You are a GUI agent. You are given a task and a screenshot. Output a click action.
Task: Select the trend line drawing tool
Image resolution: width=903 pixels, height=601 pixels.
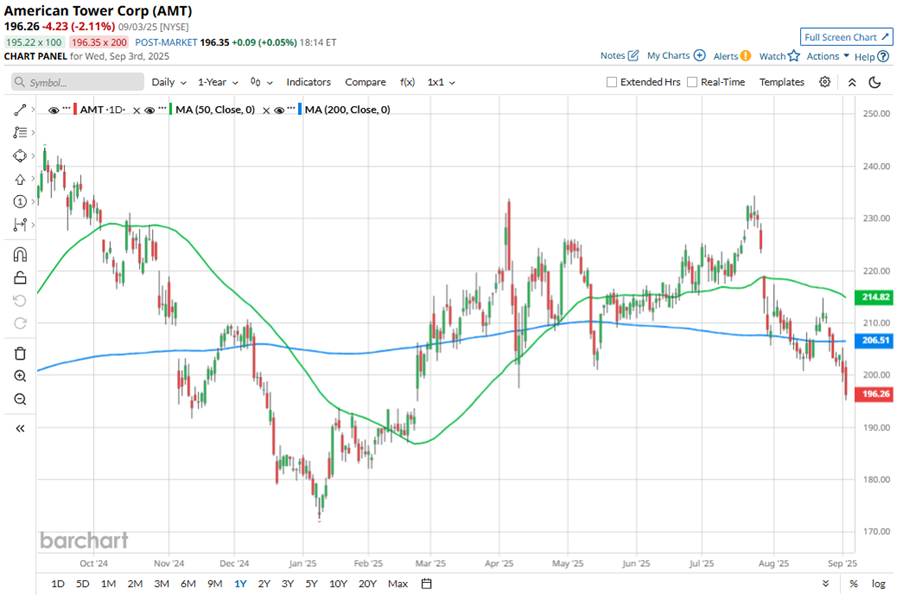coord(20,109)
